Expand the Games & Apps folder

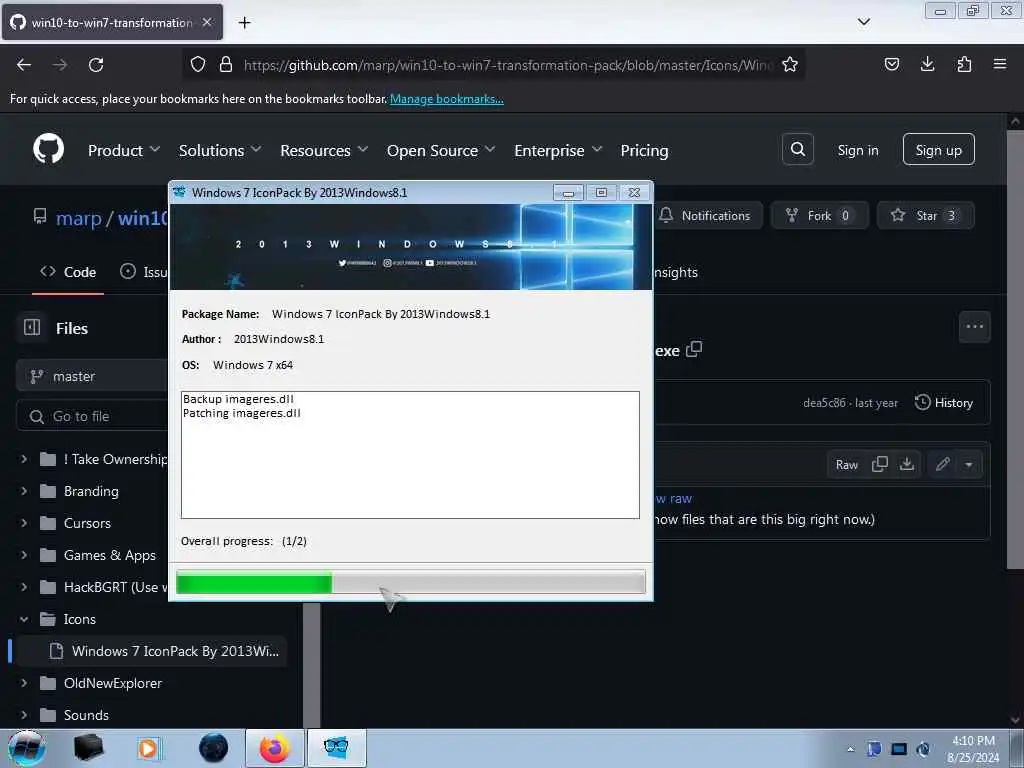click(24, 555)
